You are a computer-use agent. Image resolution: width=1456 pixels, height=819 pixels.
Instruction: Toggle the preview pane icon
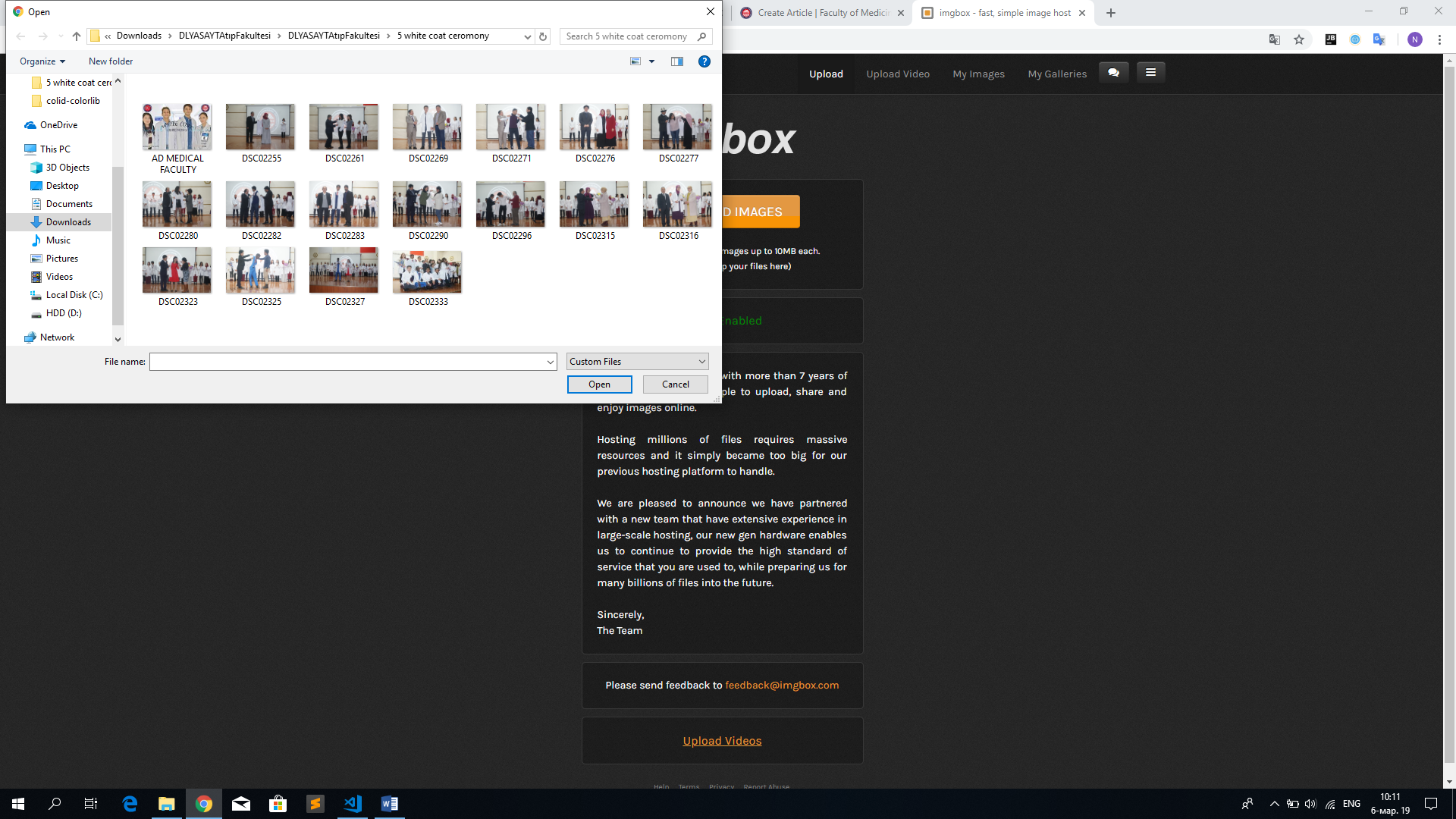(x=677, y=61)
